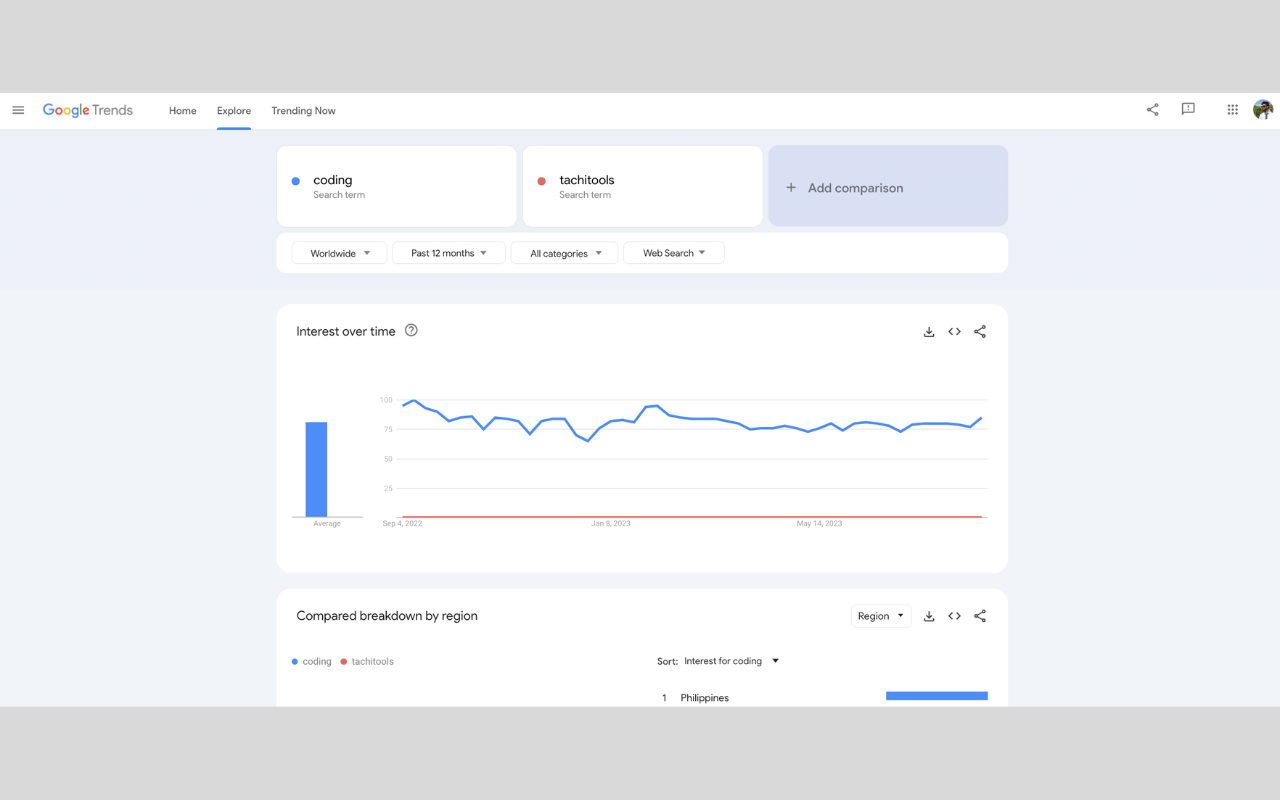1280x800 pixels.
Task: Go to the Home tab
Action: [x=182, y=110]
